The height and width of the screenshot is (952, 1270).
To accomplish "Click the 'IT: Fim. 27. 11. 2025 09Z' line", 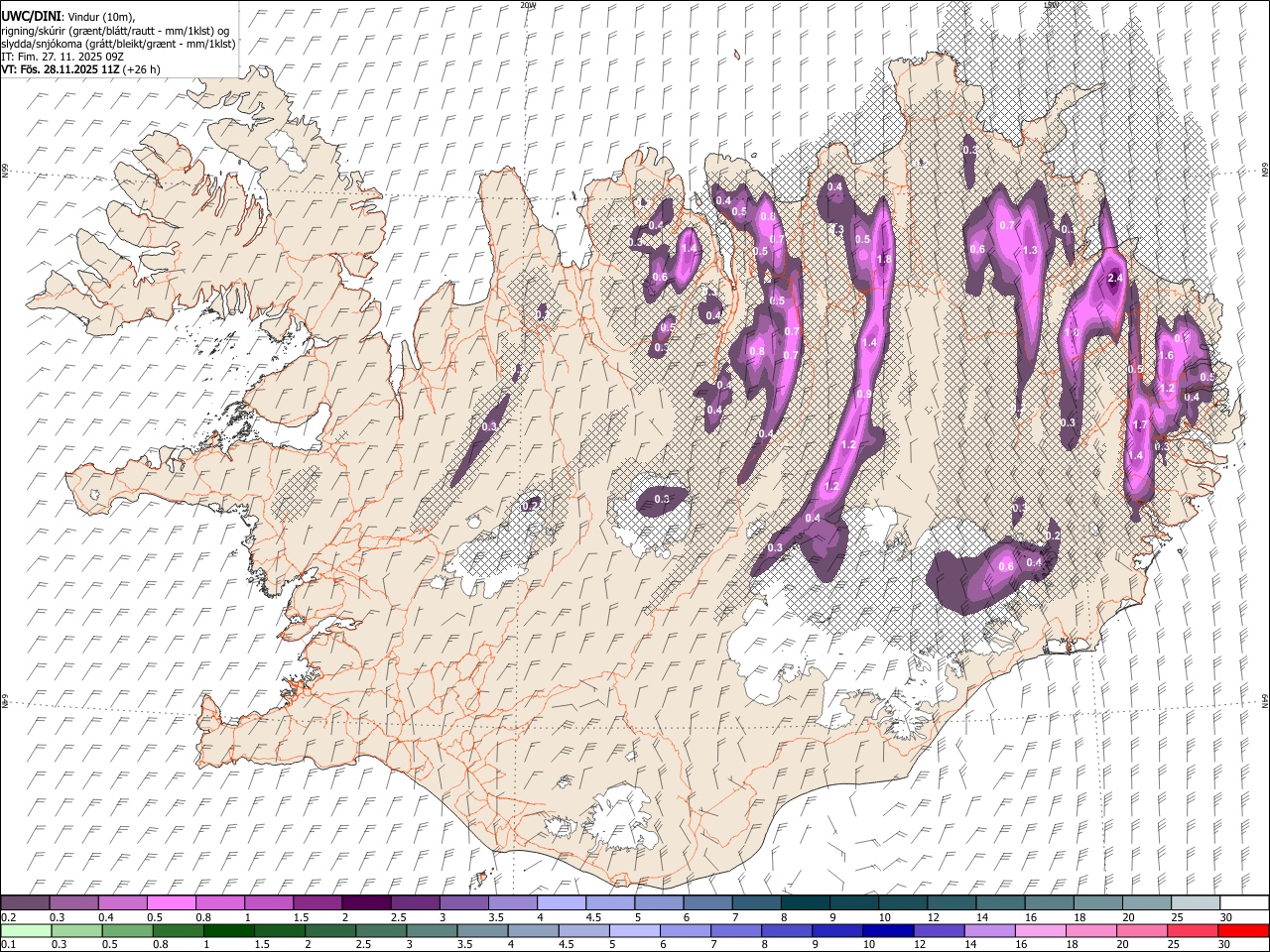I will 63,57.
